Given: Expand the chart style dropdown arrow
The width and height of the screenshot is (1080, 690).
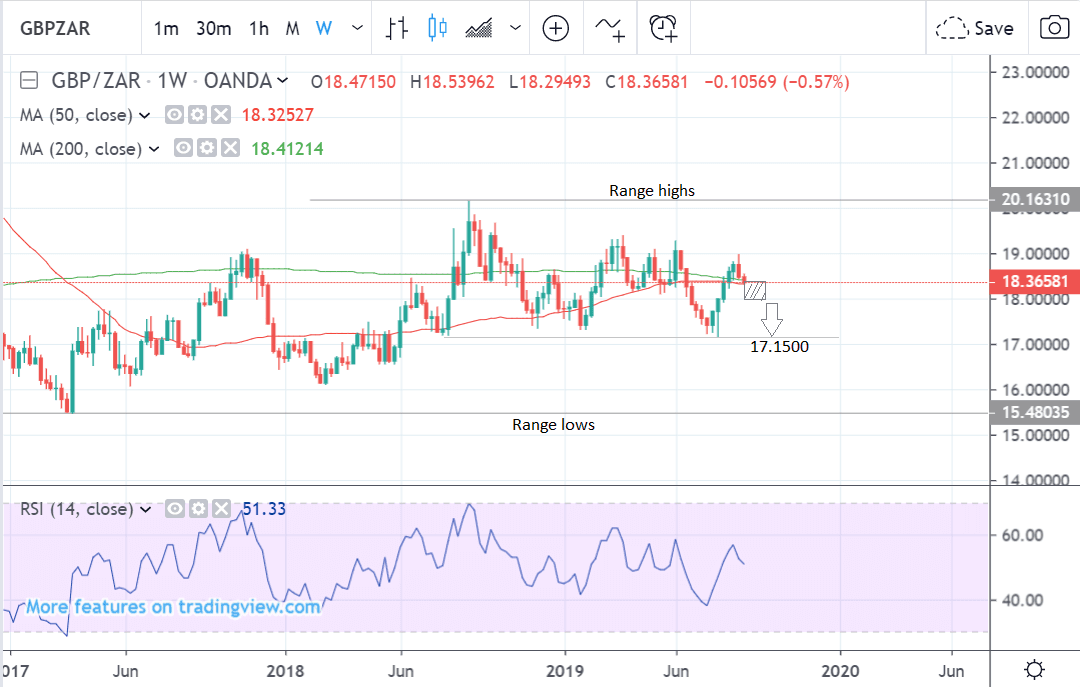Looking at the screenshot, I should click(516, 28).
